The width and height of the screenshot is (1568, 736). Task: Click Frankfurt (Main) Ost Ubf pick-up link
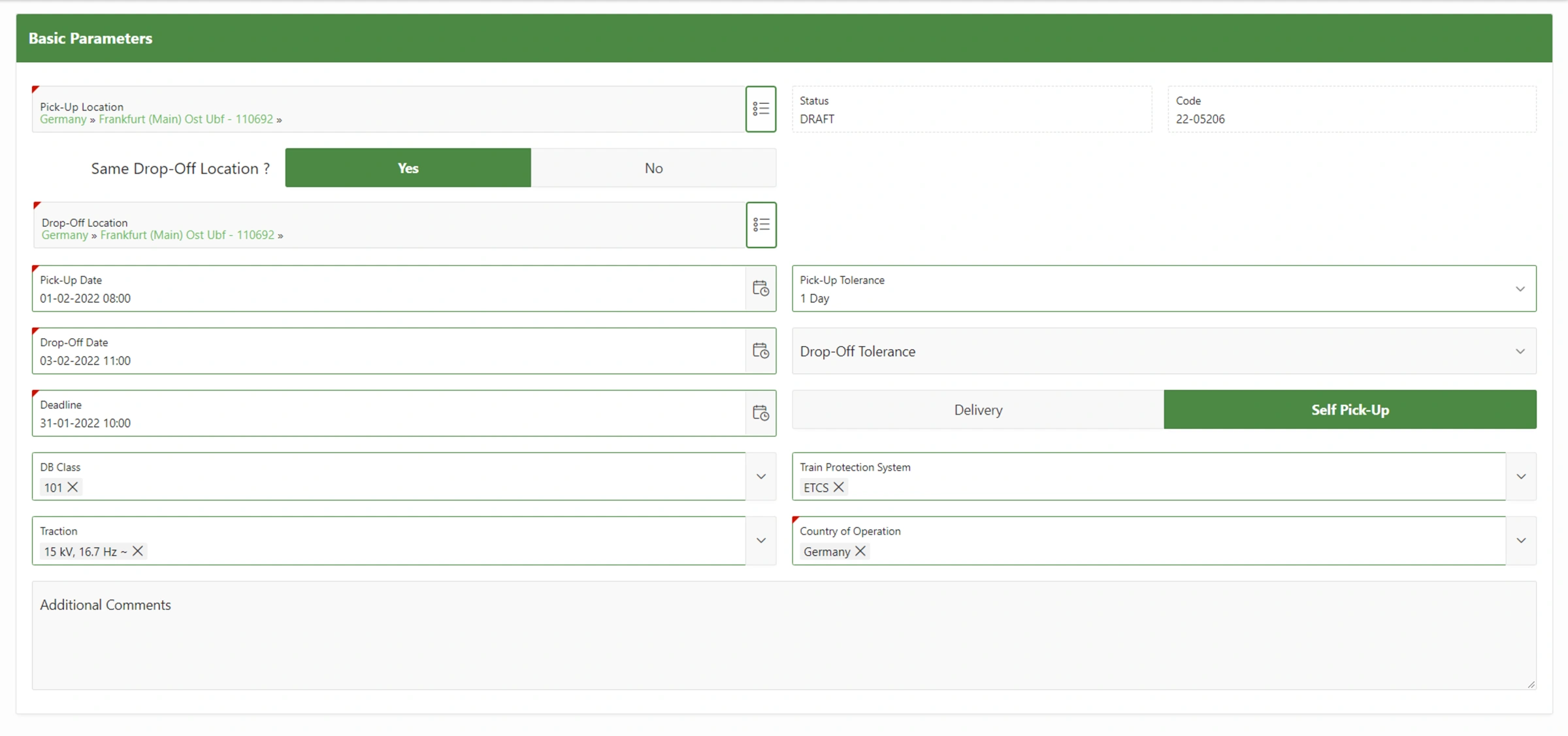click(x=186, y=119)
